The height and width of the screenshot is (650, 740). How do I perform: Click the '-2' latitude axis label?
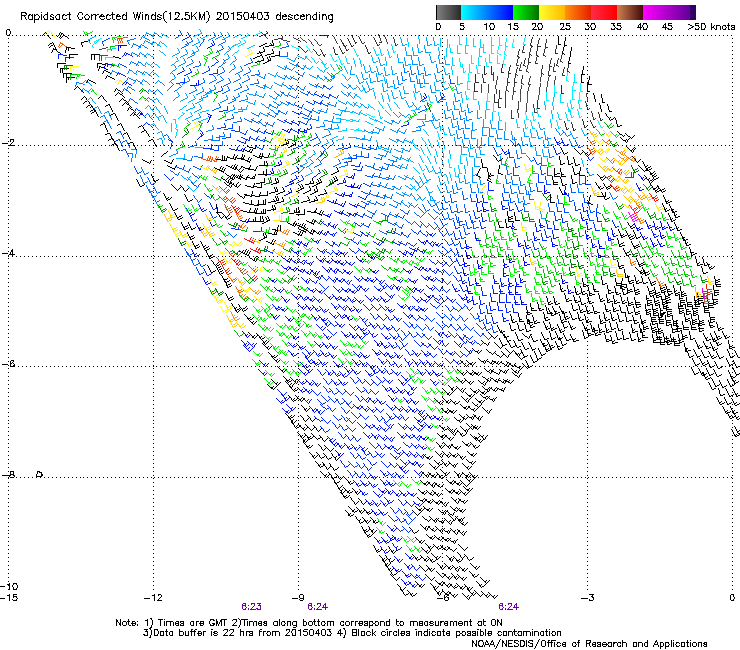(x=8, y=143)
